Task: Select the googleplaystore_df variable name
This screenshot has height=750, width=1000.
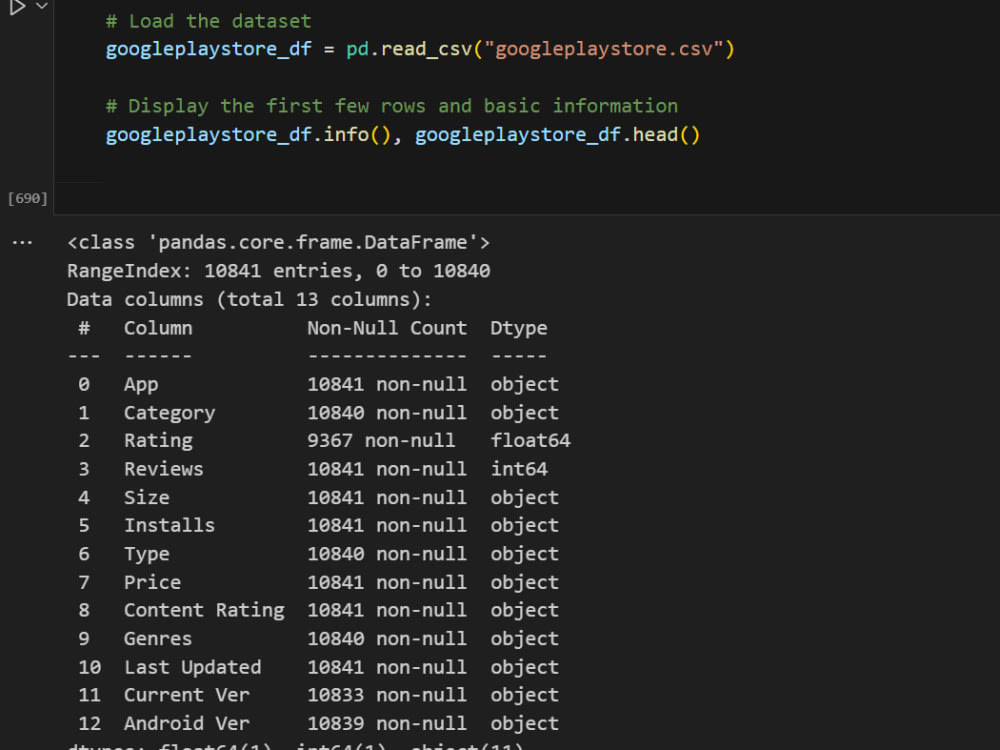Action: coord(208,48)
